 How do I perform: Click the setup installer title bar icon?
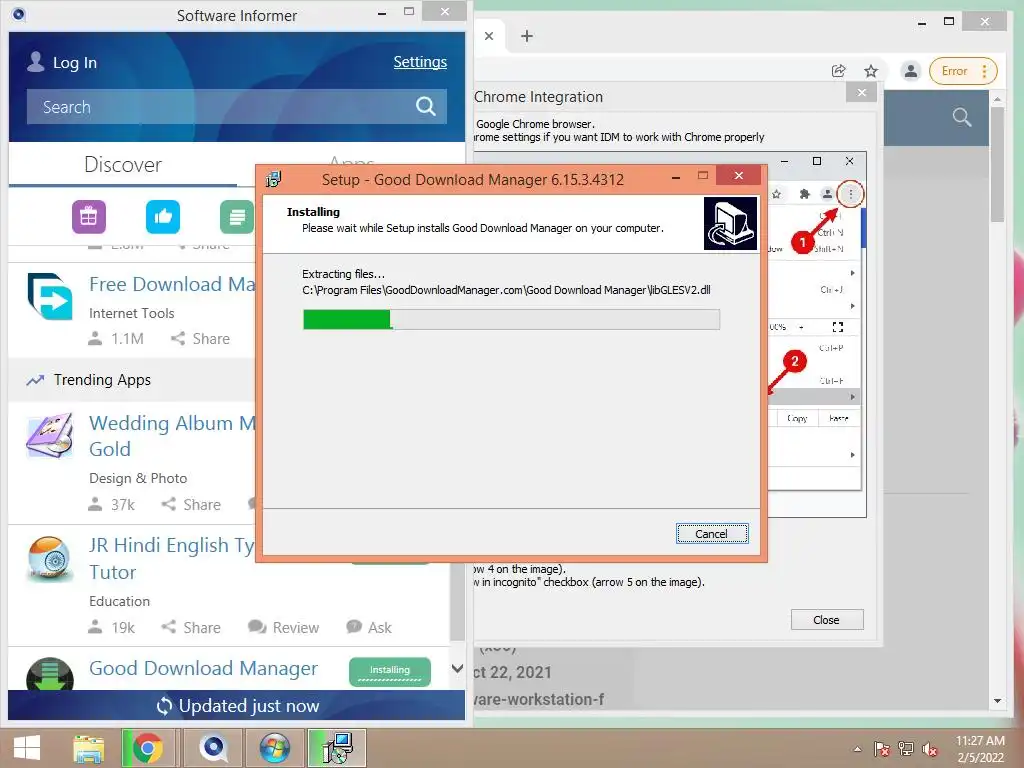coord(274,180)
